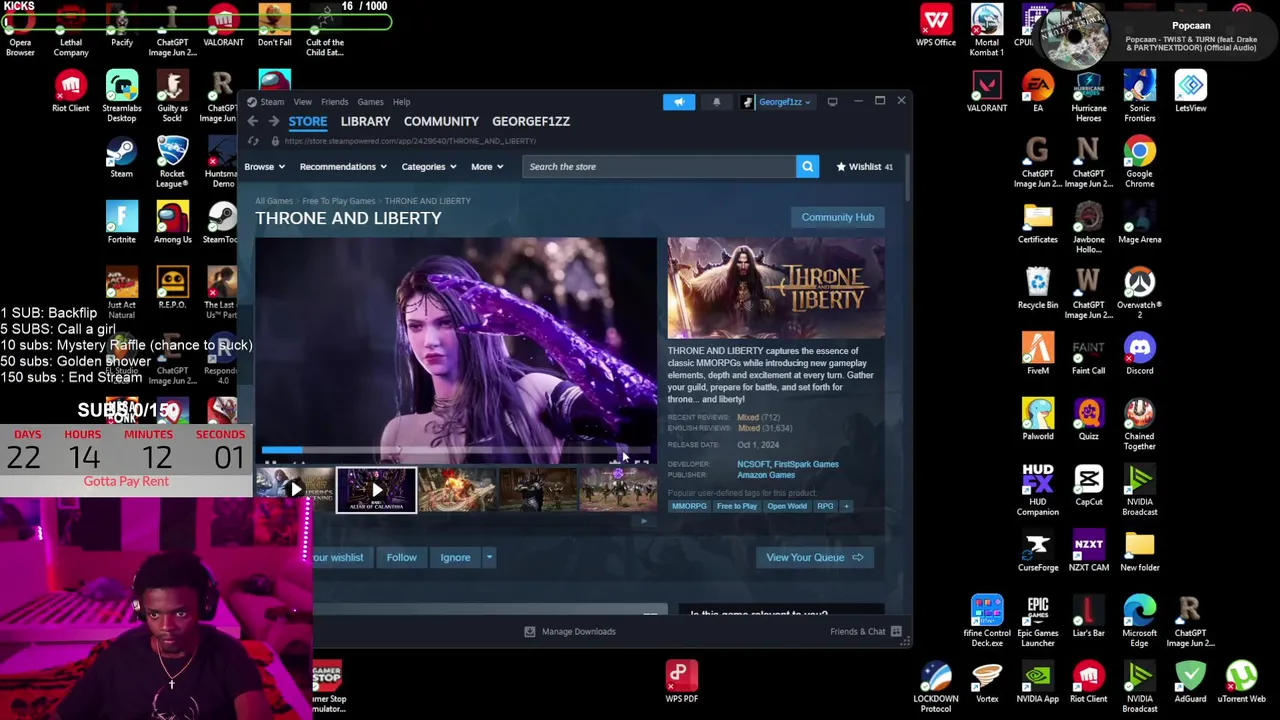Viewport: 1280px width, 720px height.
Task: Open the Games menu in Steam
Action: (x=370, y=101)
